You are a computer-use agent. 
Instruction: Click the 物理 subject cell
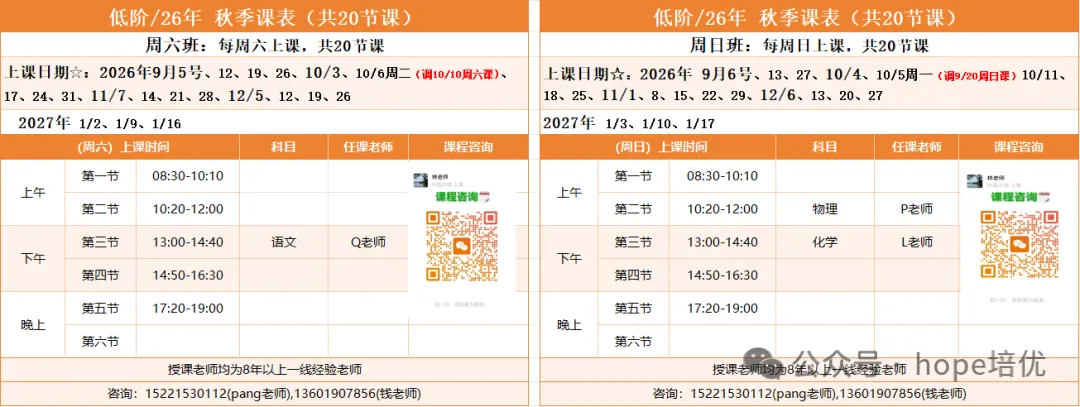tap(825, 209)
